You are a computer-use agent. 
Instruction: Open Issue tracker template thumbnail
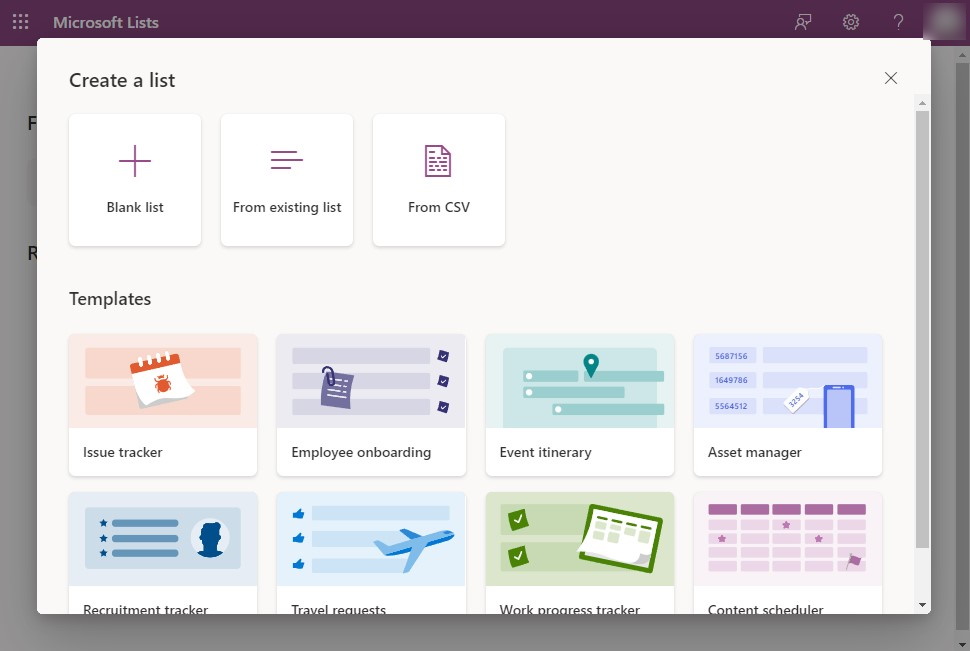tap(163, 381)
